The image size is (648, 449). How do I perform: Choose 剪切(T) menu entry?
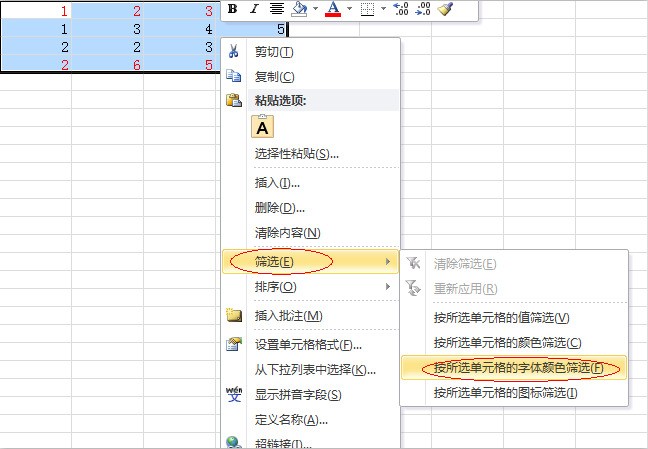[310, 52]
